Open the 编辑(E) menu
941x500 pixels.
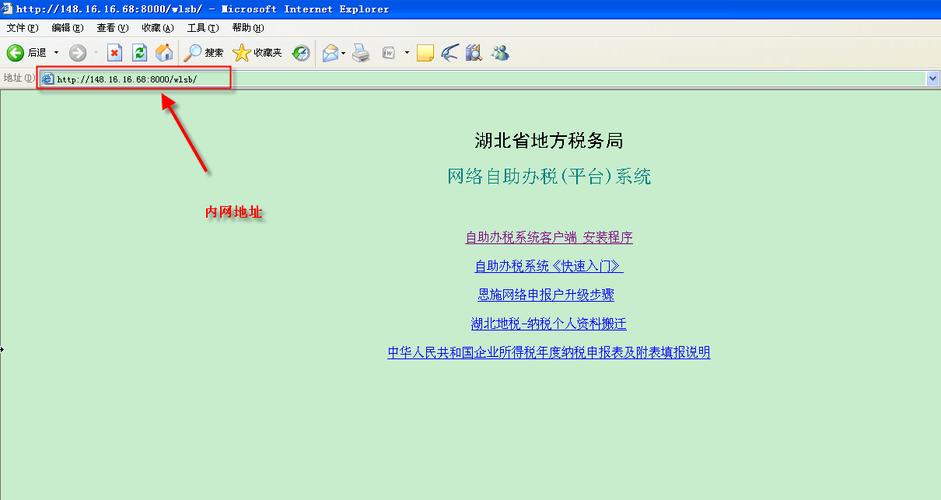click(x=67, y=28)
